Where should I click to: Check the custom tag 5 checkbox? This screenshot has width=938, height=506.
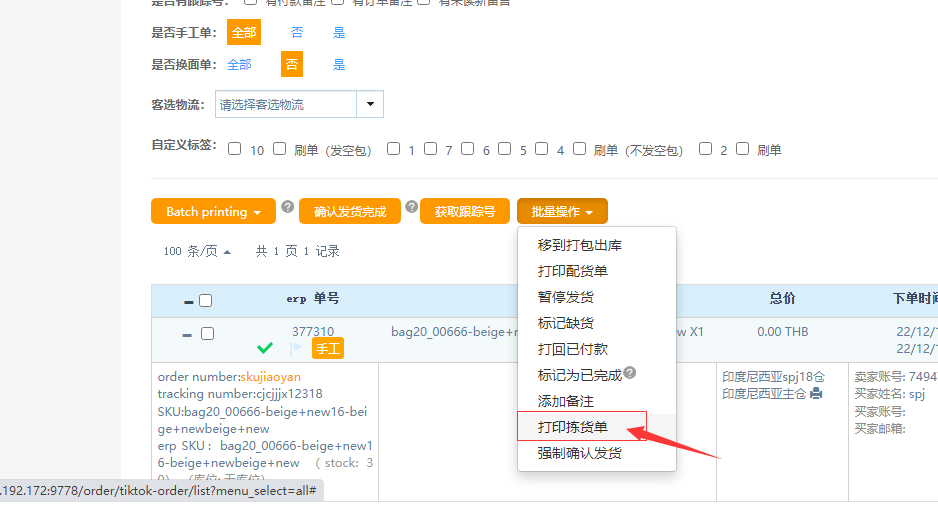(x=504, y=149)
